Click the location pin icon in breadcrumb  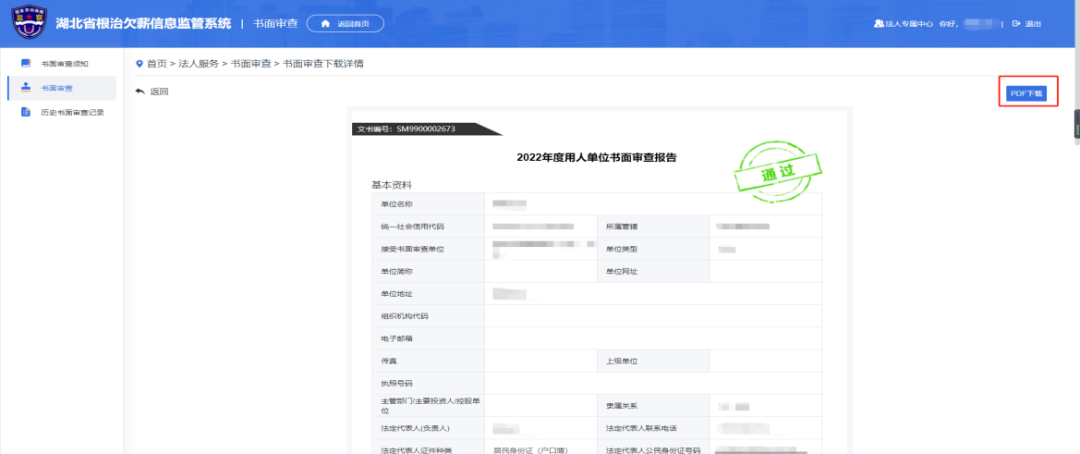pos(140,64)
